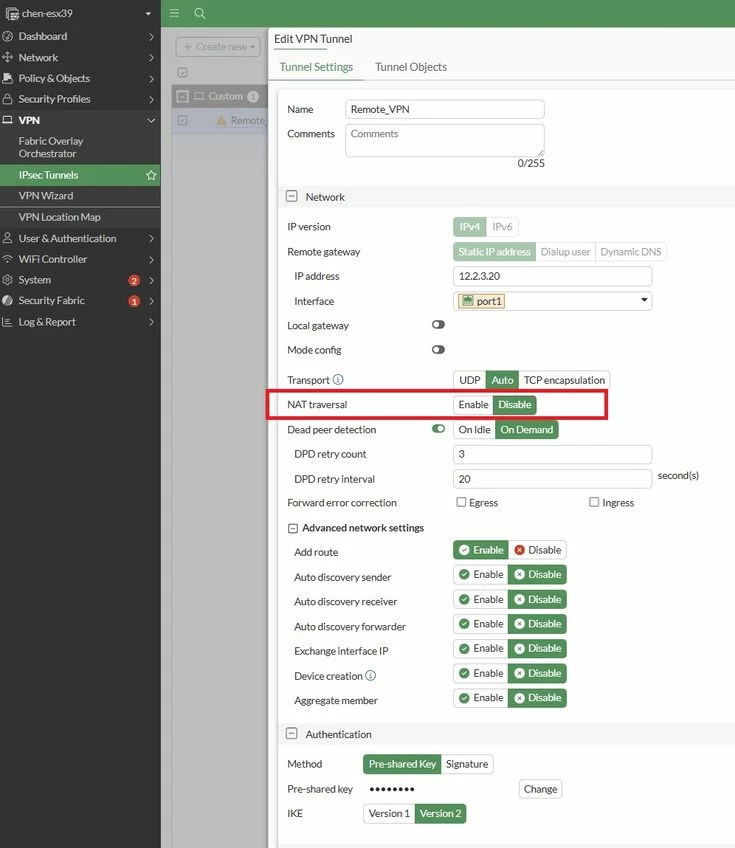
Task: Select Dynamic DNS remote gateway
Action: tap(631, 251)
